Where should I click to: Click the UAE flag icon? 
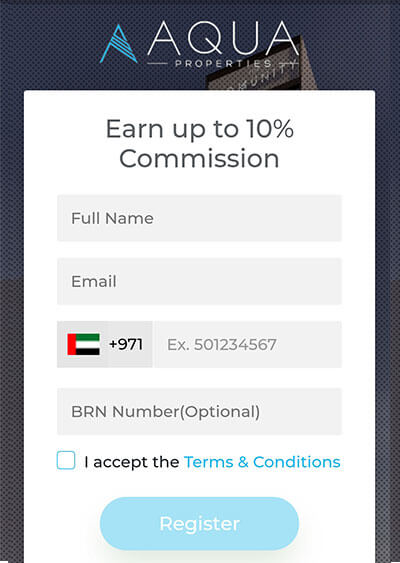(x=83, y=344)
